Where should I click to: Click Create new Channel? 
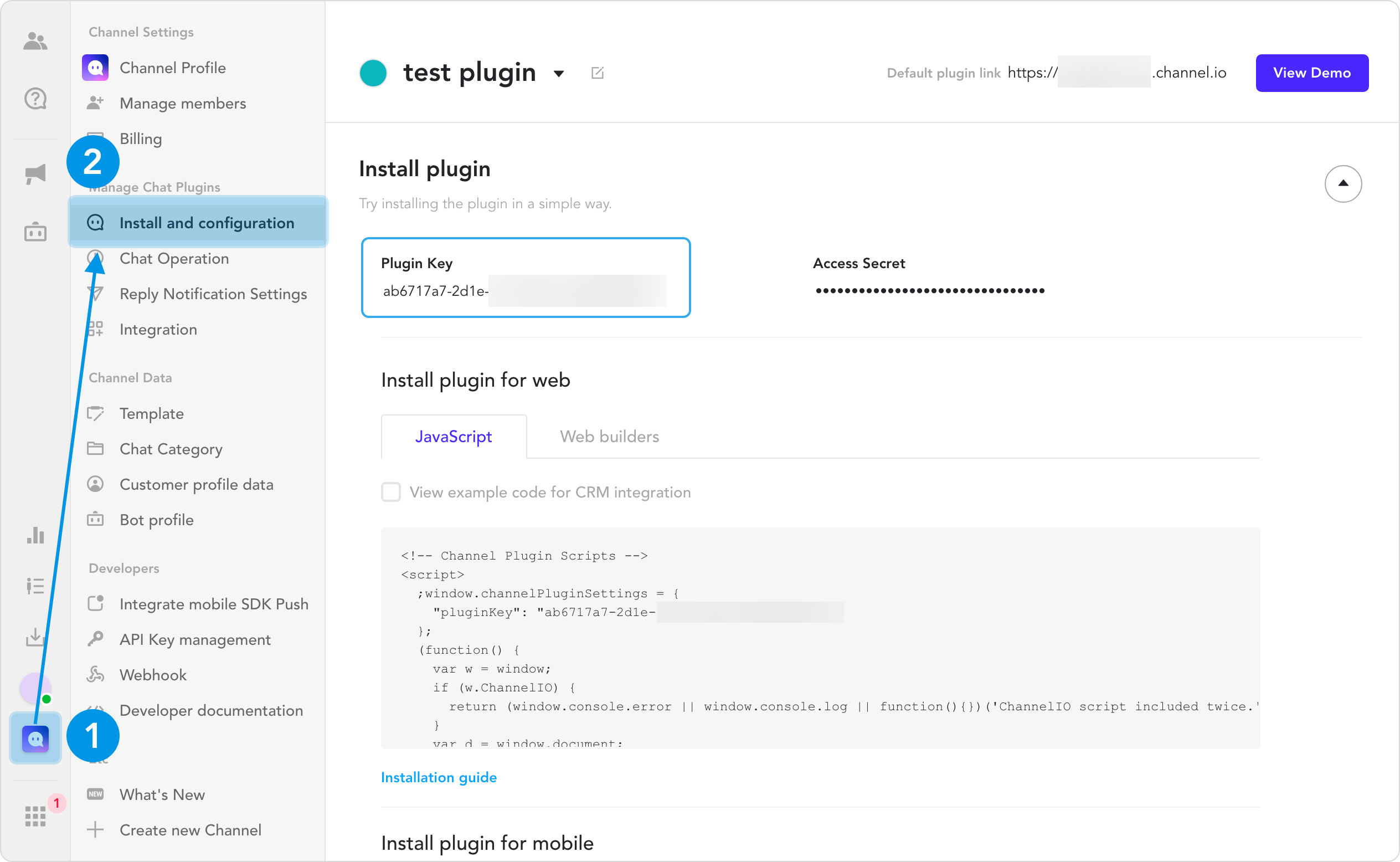(191, 830)
